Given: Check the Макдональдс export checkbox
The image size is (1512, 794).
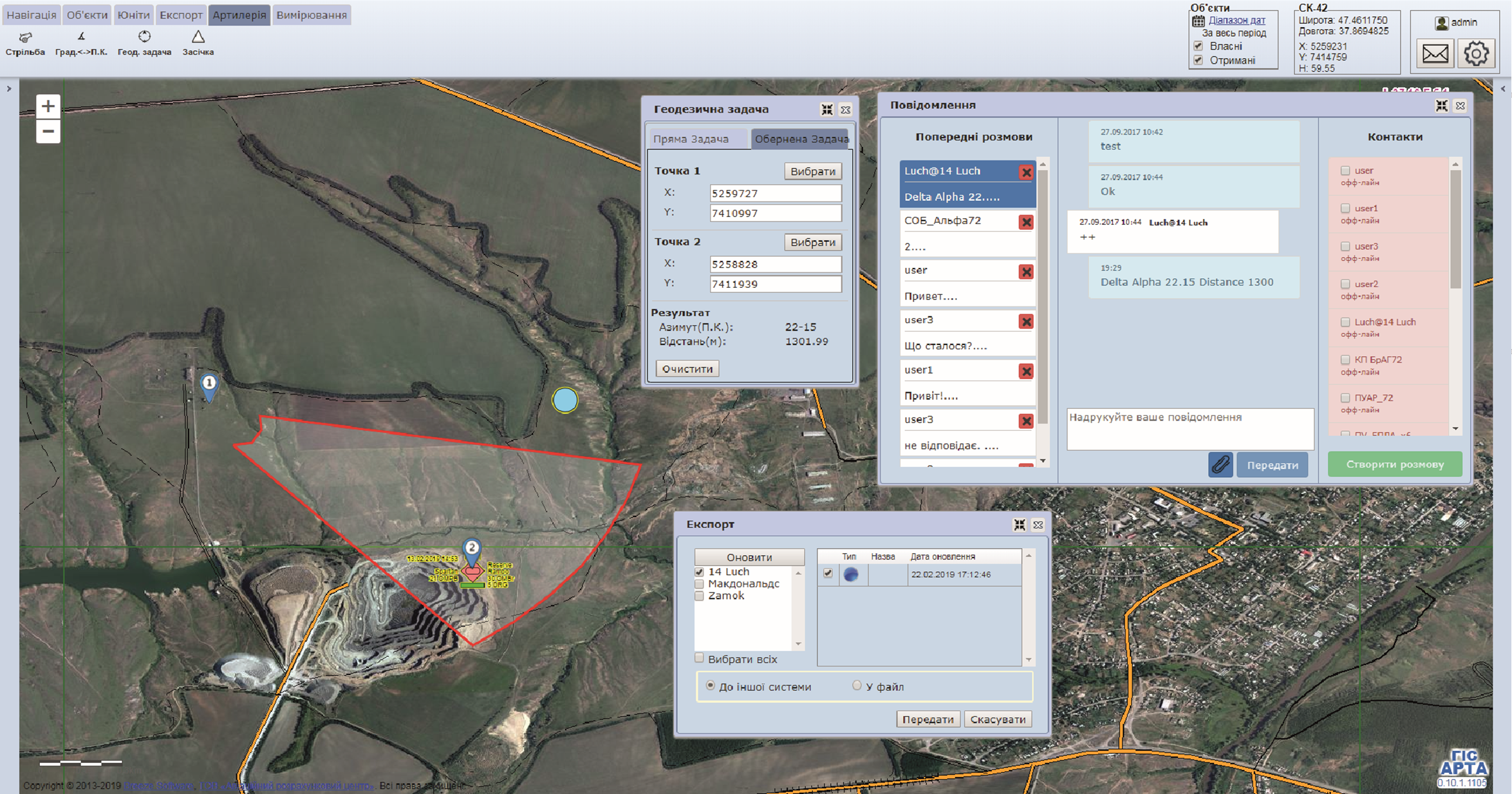Looking at the screenshot, I should click(x=700, y=583).
